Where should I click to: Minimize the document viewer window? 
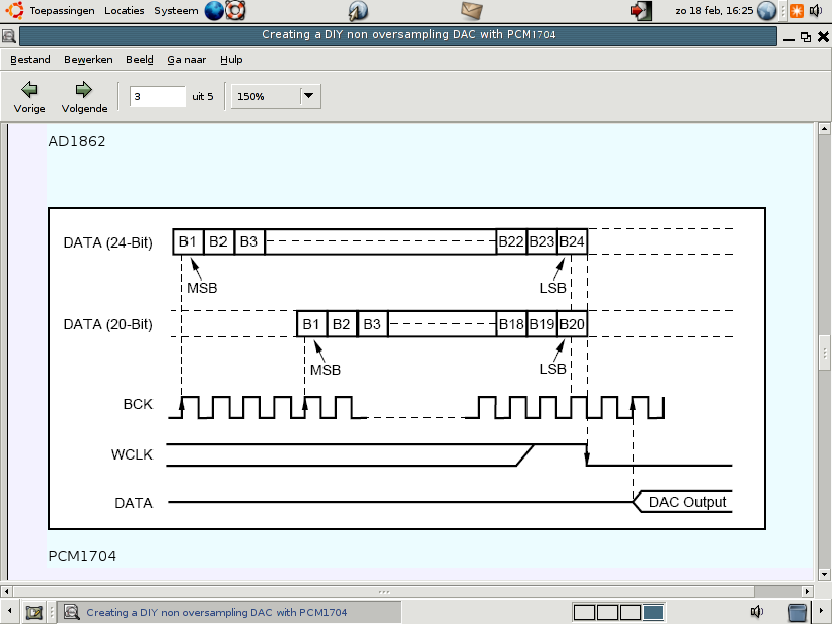(788, 37)
